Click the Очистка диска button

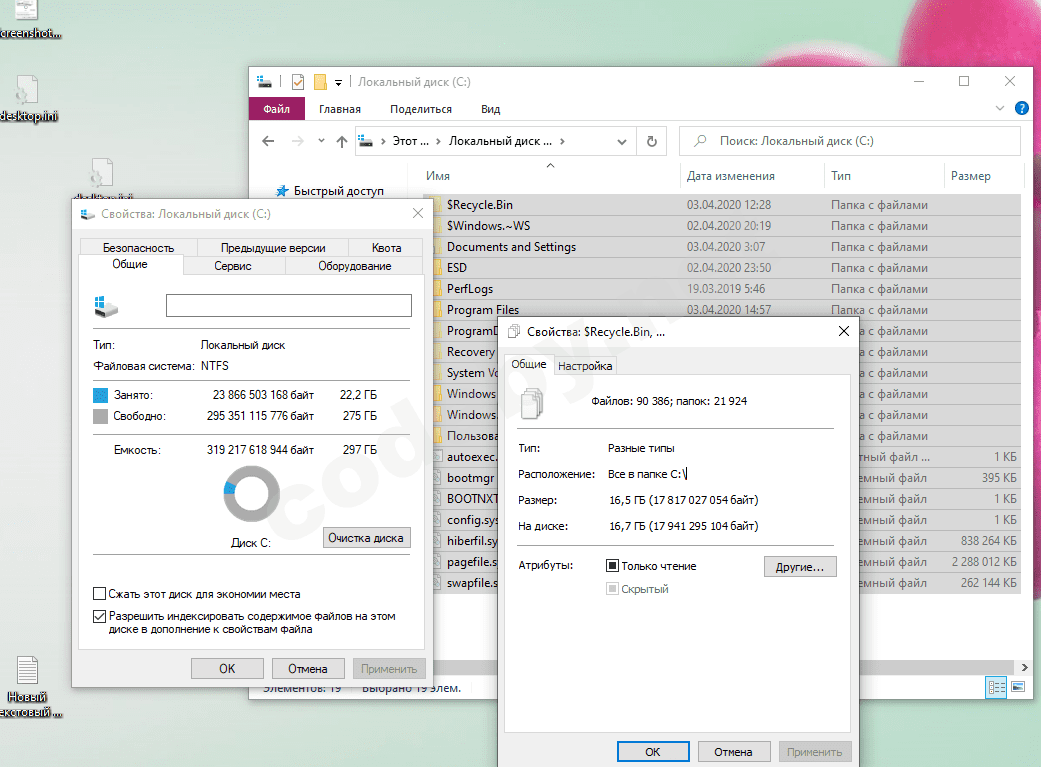tap(366, 538)
